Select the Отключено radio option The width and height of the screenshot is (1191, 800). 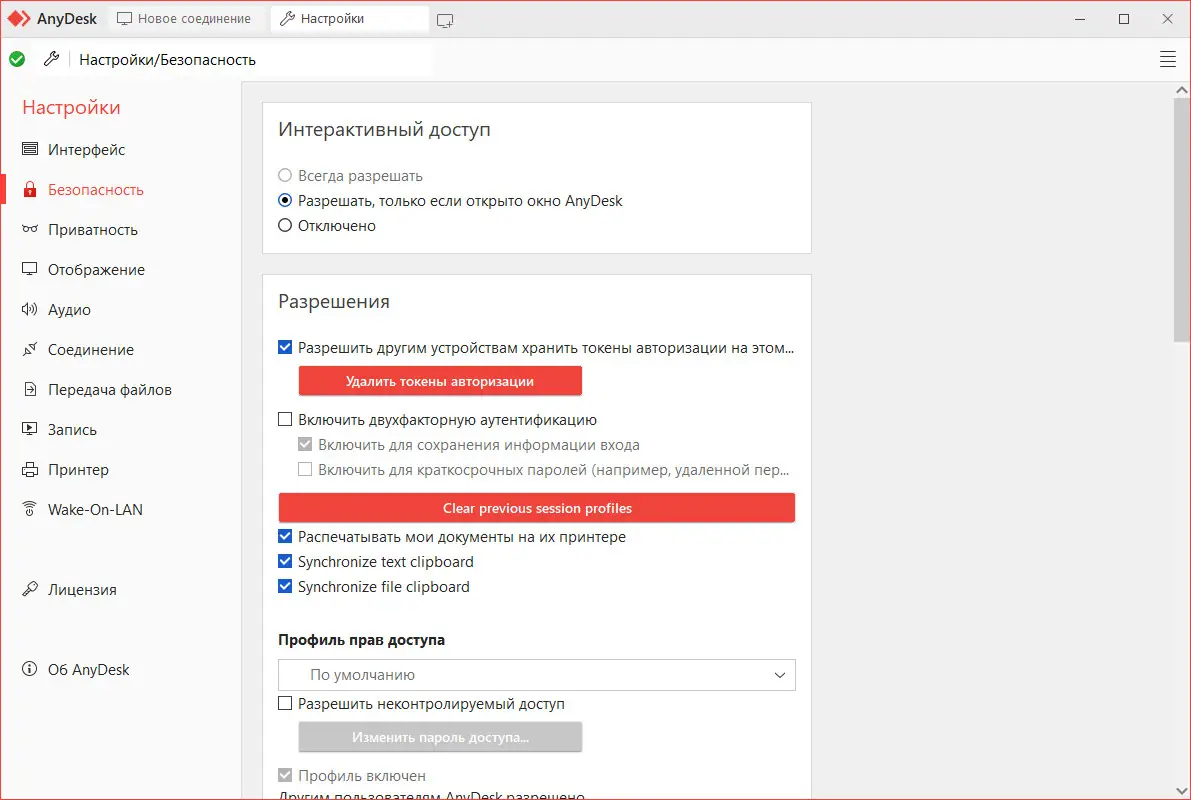285,226
